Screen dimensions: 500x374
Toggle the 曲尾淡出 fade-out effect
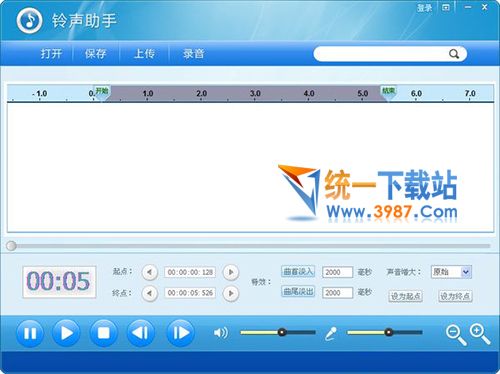click(x=298, y=292)
